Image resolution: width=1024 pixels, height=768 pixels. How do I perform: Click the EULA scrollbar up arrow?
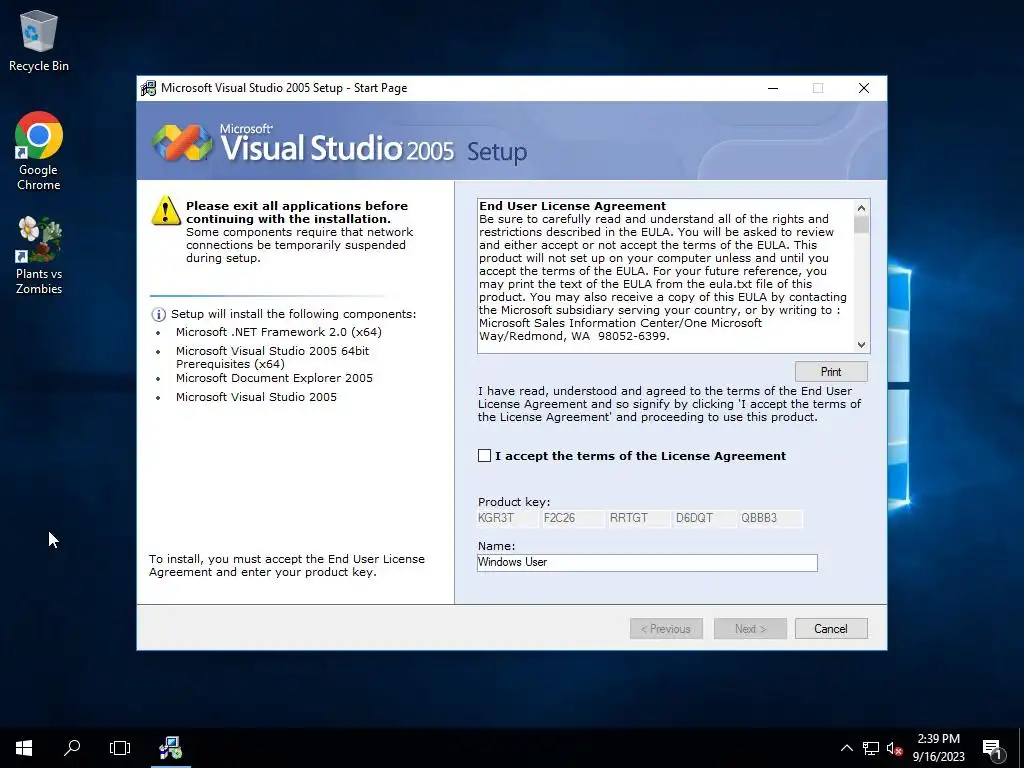[861, 208]
